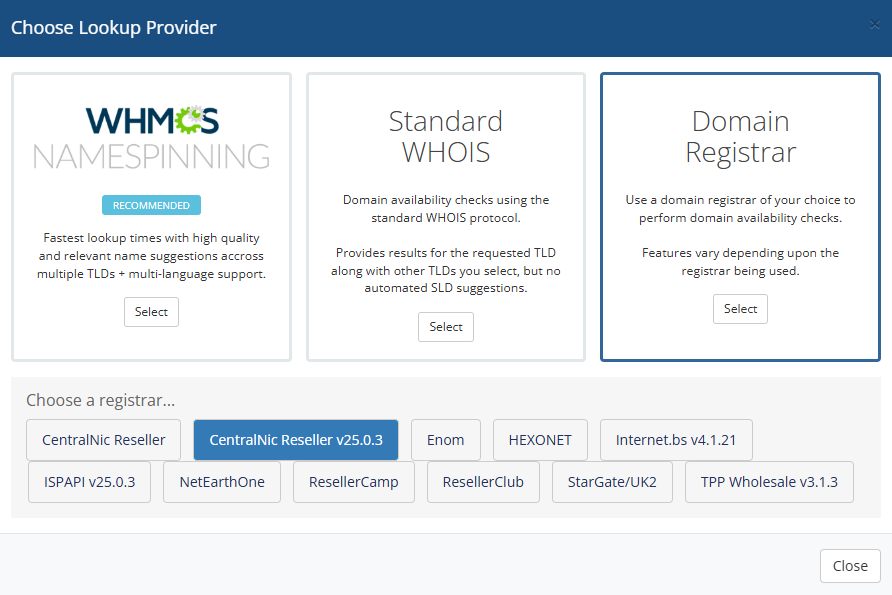The width and height of the screenshot is (892, 595).
Task: Click text 'Features vary depending upon the'
Action: tap(740, 253)
